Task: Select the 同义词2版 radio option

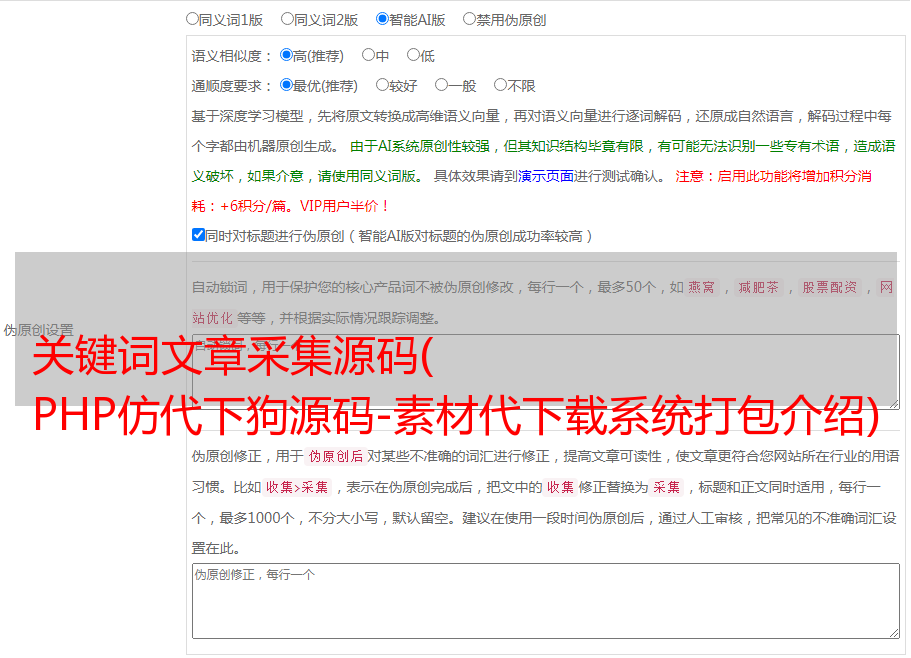Action: point(287,19)
